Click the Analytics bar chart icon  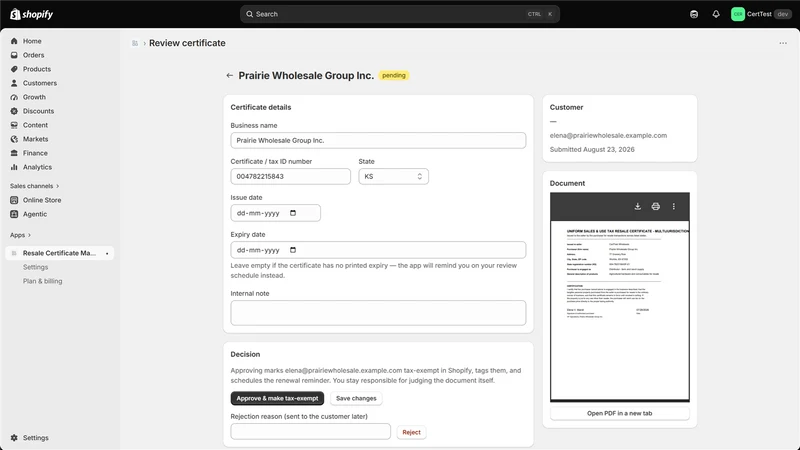[14, 167]
